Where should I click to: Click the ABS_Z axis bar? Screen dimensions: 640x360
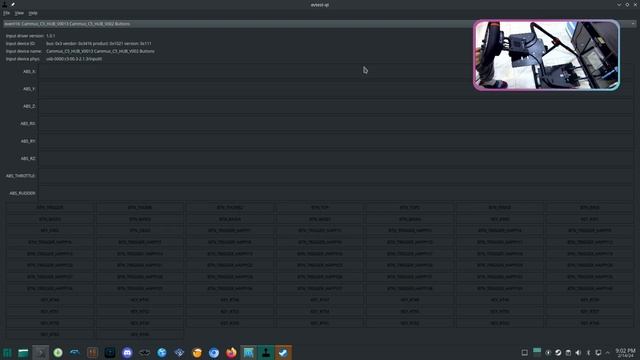click(x=336, y=106)
